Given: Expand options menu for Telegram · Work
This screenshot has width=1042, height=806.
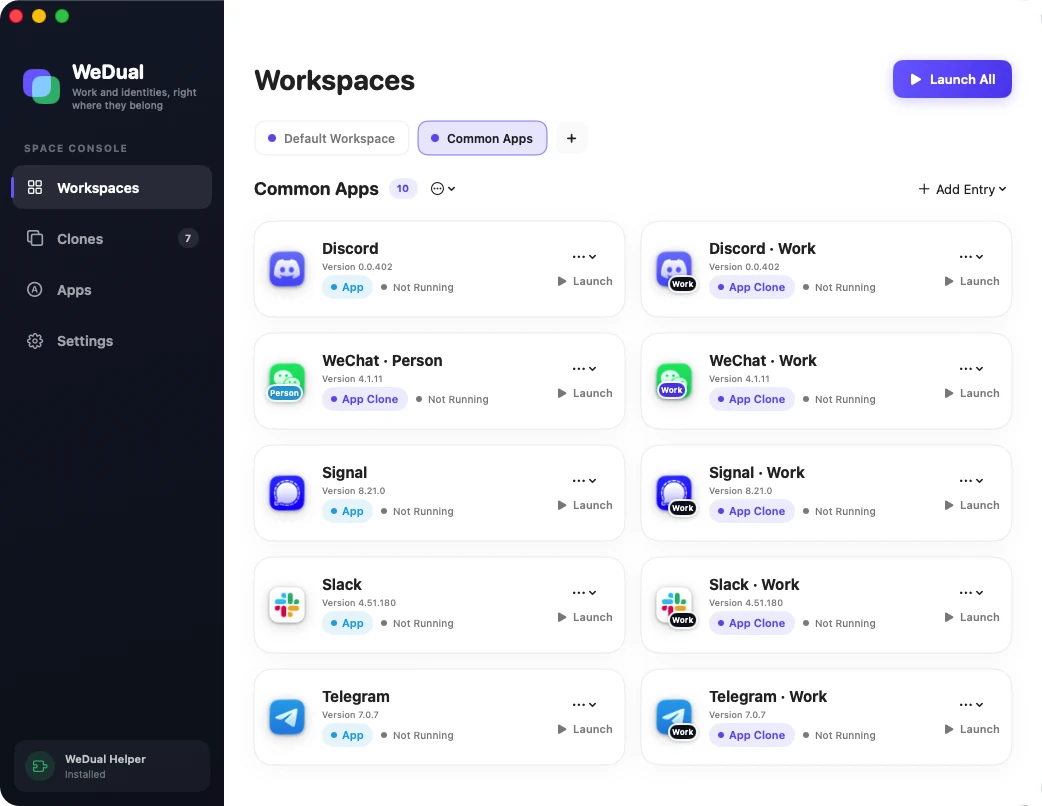Looking at the screenshot, I should pos(971,704).
